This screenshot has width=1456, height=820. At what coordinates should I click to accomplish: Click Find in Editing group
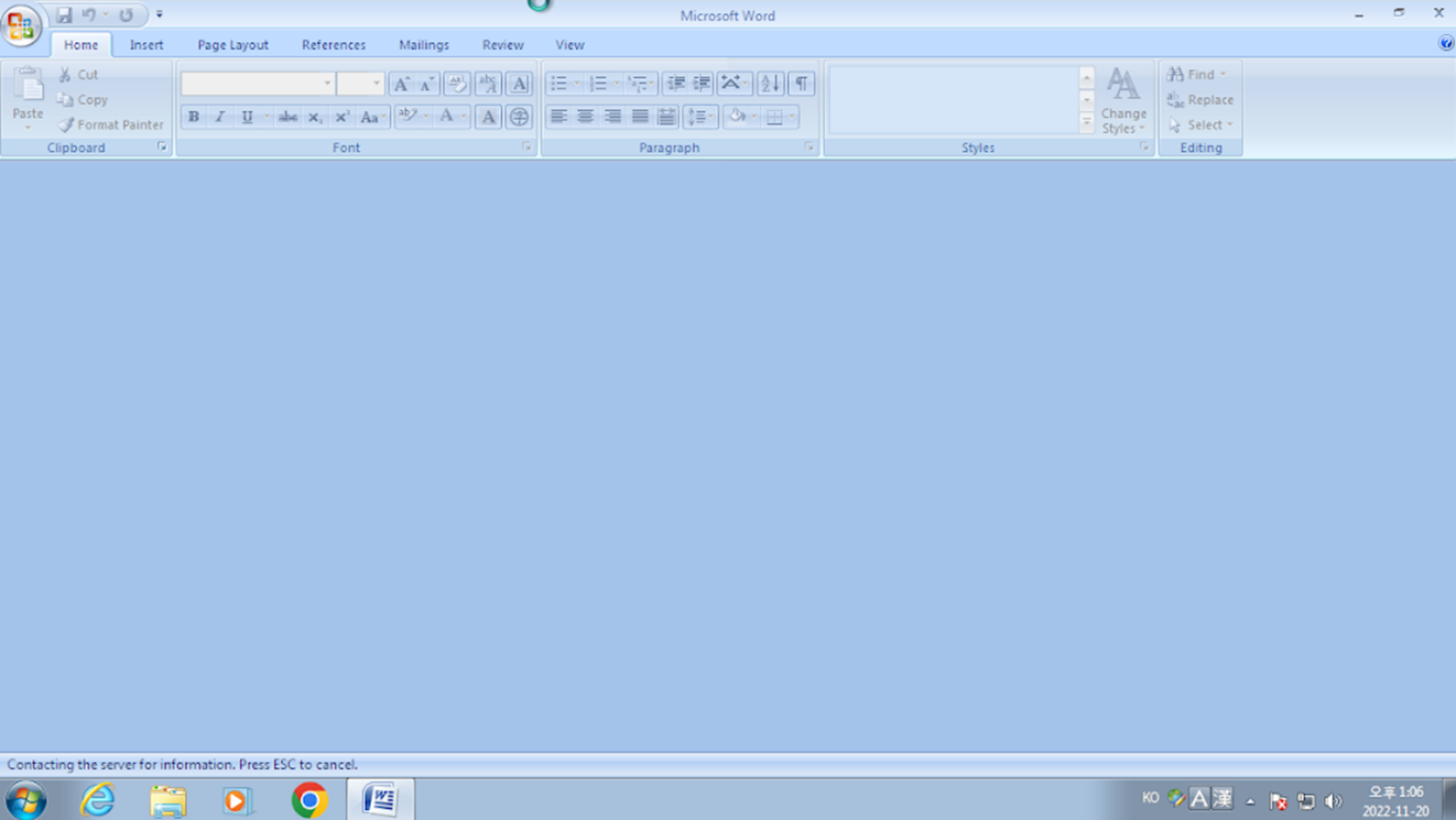point(1196,74)
